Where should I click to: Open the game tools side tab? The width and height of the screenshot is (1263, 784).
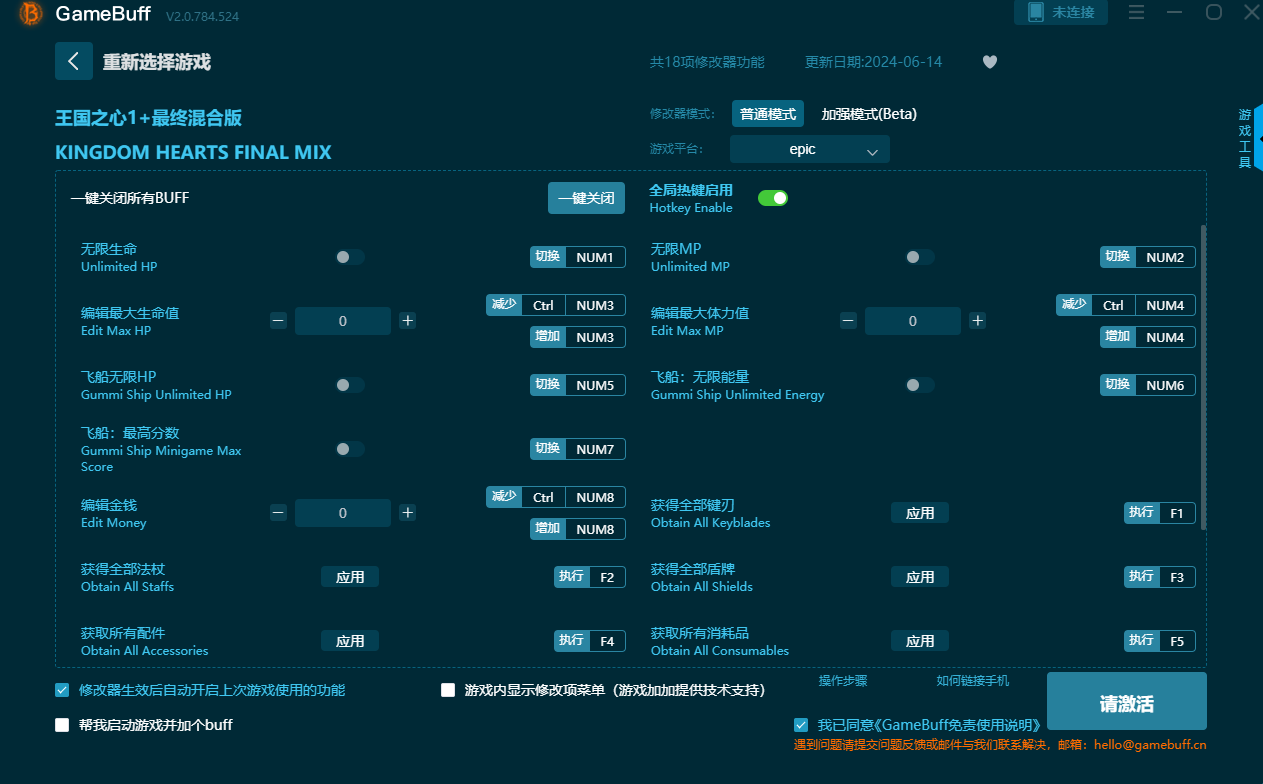point(1248,138)
